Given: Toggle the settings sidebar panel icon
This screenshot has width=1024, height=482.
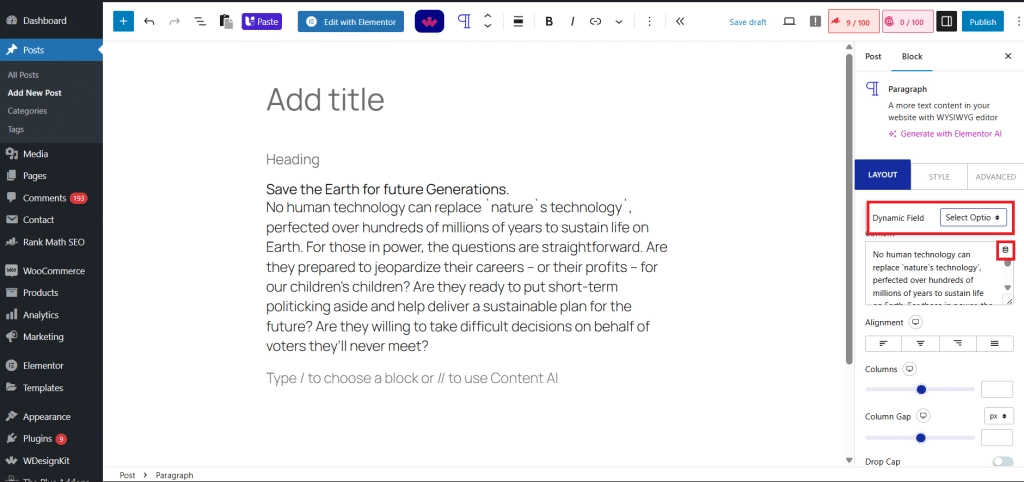Looking at the screenshot, I should click(945, 22).
